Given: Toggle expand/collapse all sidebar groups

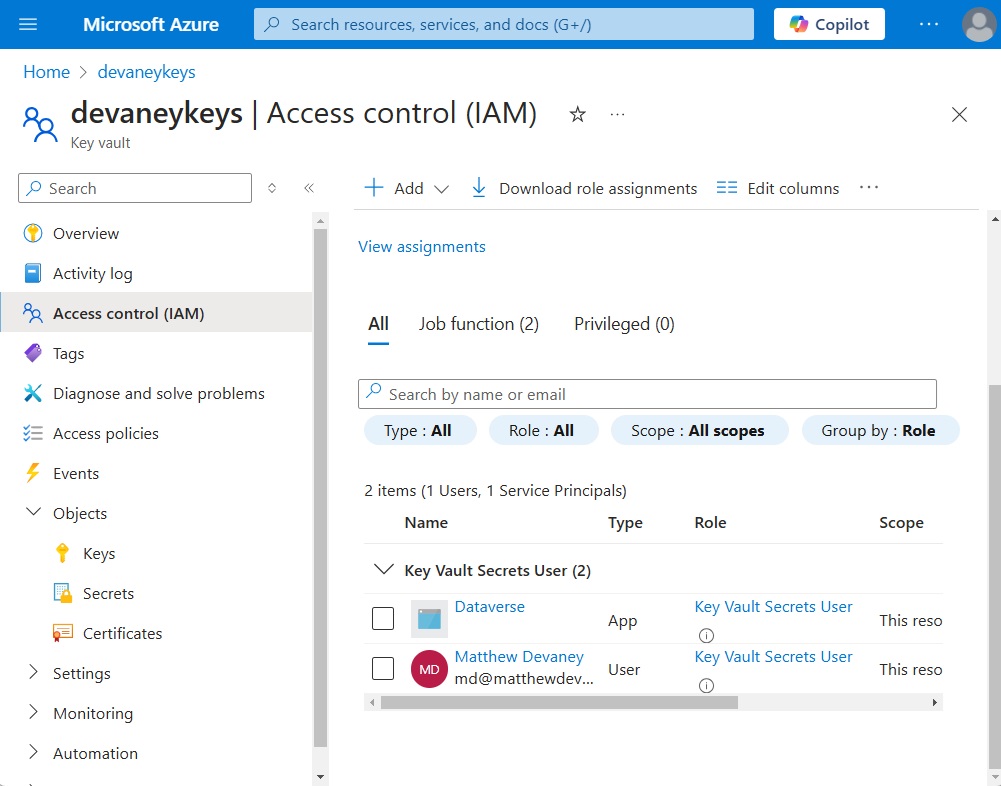Looking at the screenshot, I should (x=272, y=188).
